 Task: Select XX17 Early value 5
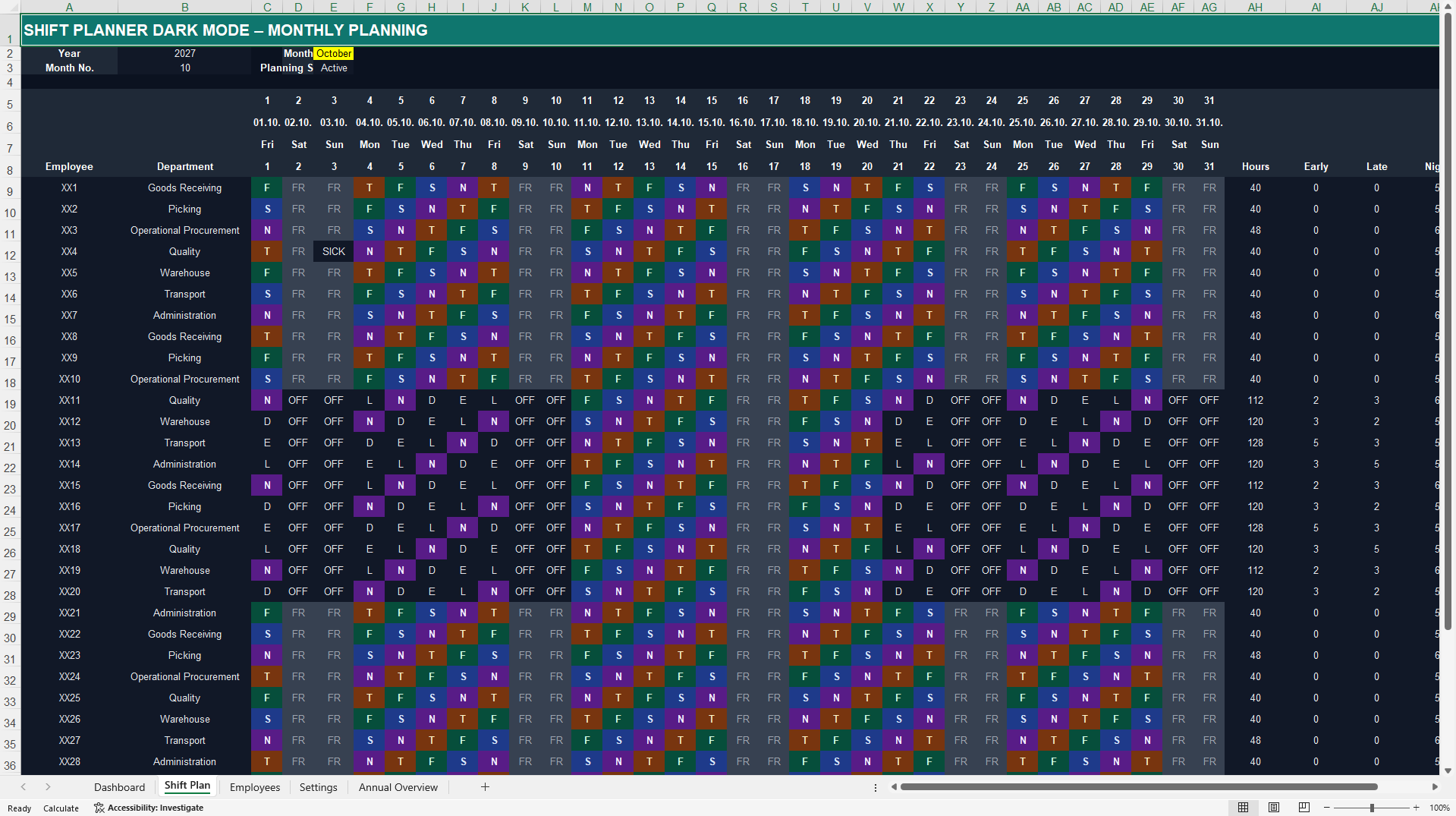point(1316,528)
